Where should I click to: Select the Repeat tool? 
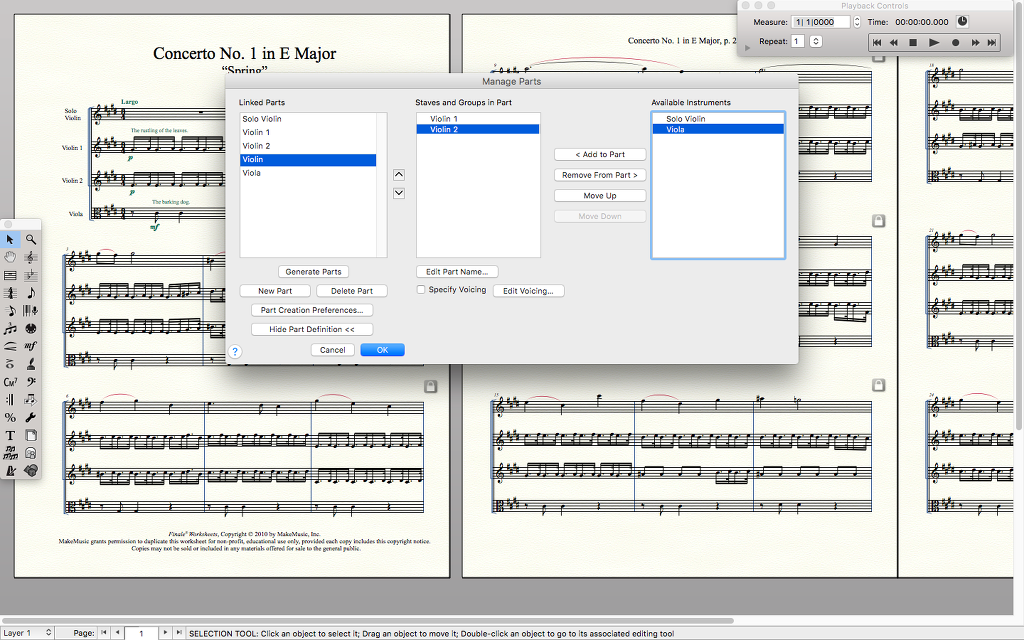pos(10,400)
